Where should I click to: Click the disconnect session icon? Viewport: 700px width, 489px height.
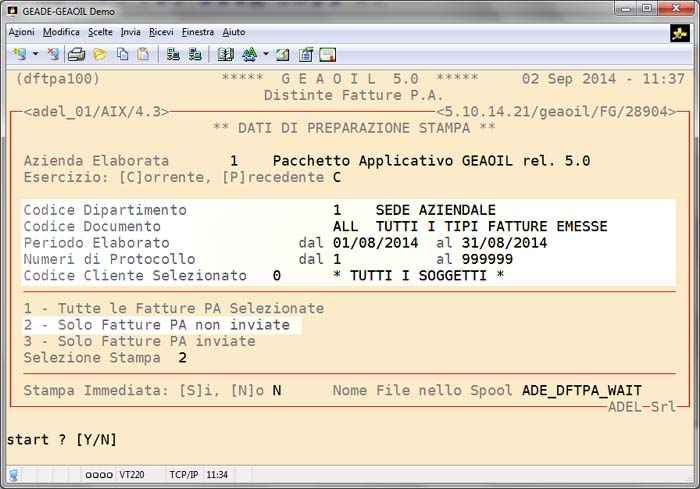coord(53,54)
